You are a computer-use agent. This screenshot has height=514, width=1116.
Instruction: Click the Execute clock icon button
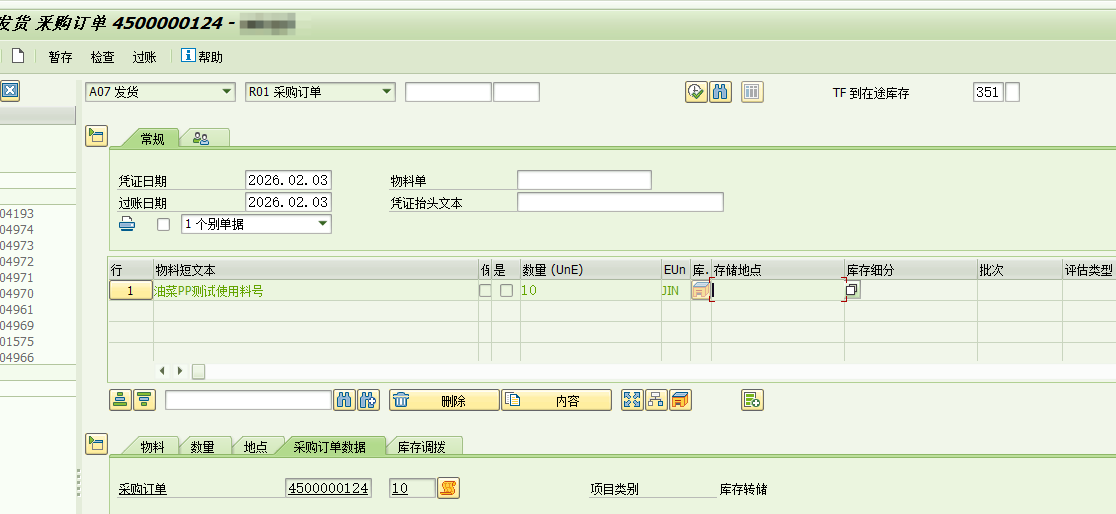(x=696, y=92)
